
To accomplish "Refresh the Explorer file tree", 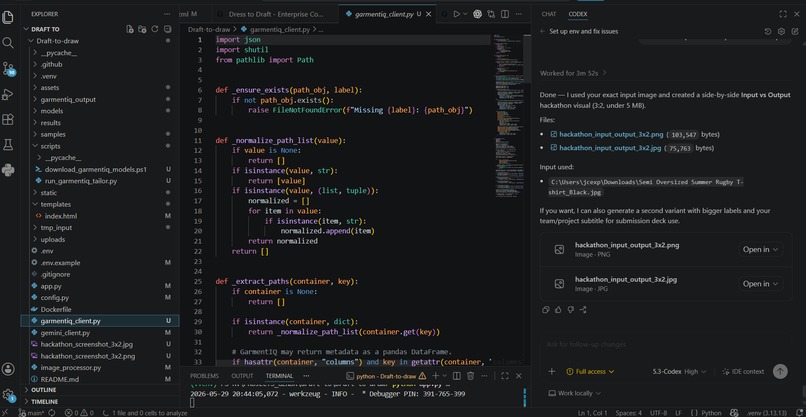I will pos(155,29).
